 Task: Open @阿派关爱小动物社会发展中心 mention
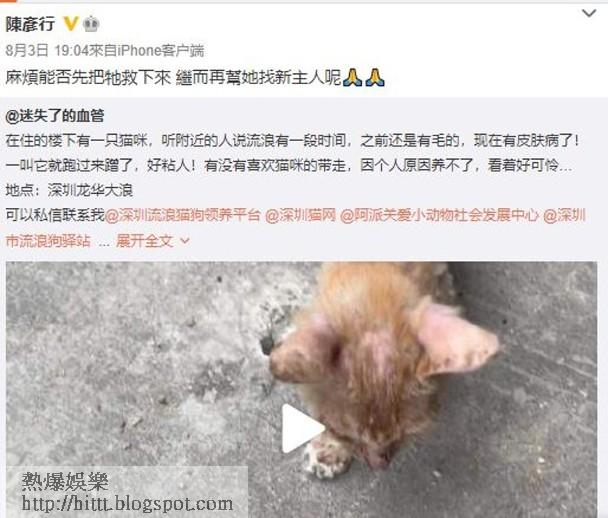click(439, 215)
